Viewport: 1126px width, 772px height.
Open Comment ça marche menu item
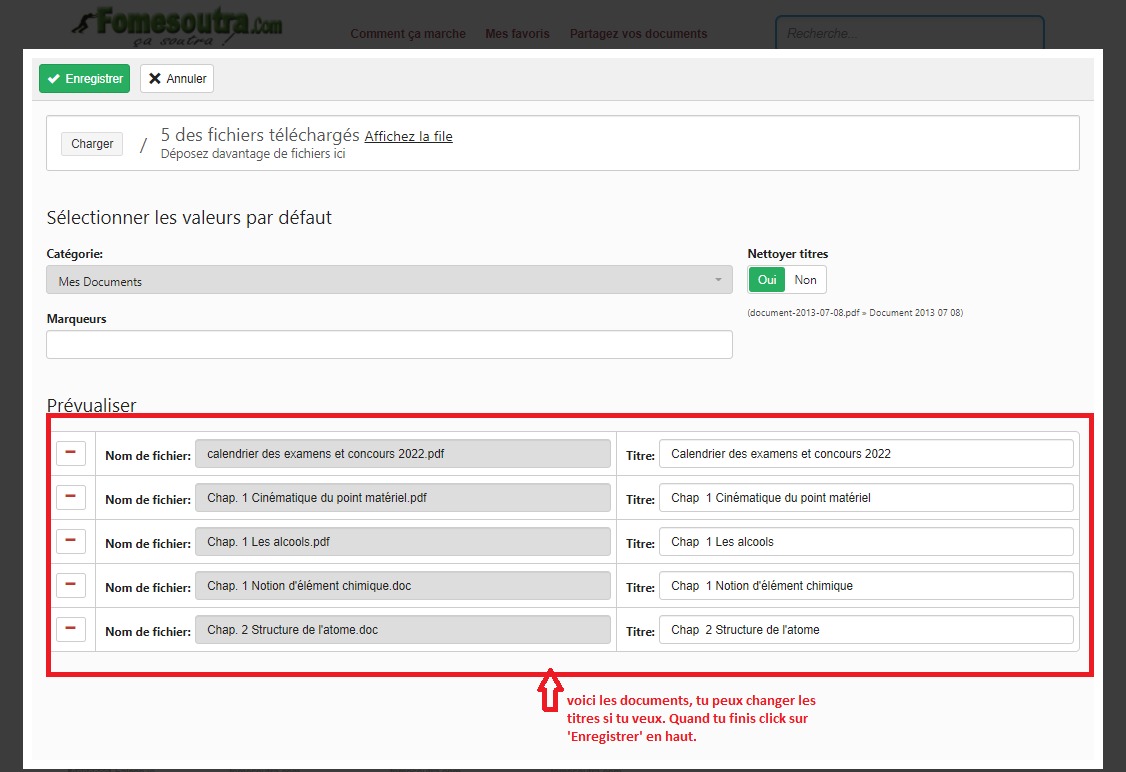pyautogui.click(x=408, y=34)
